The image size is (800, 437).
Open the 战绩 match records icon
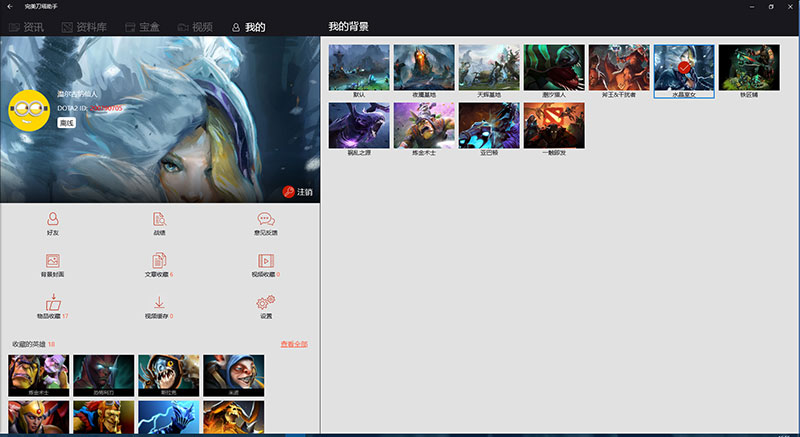pos(159,219)
